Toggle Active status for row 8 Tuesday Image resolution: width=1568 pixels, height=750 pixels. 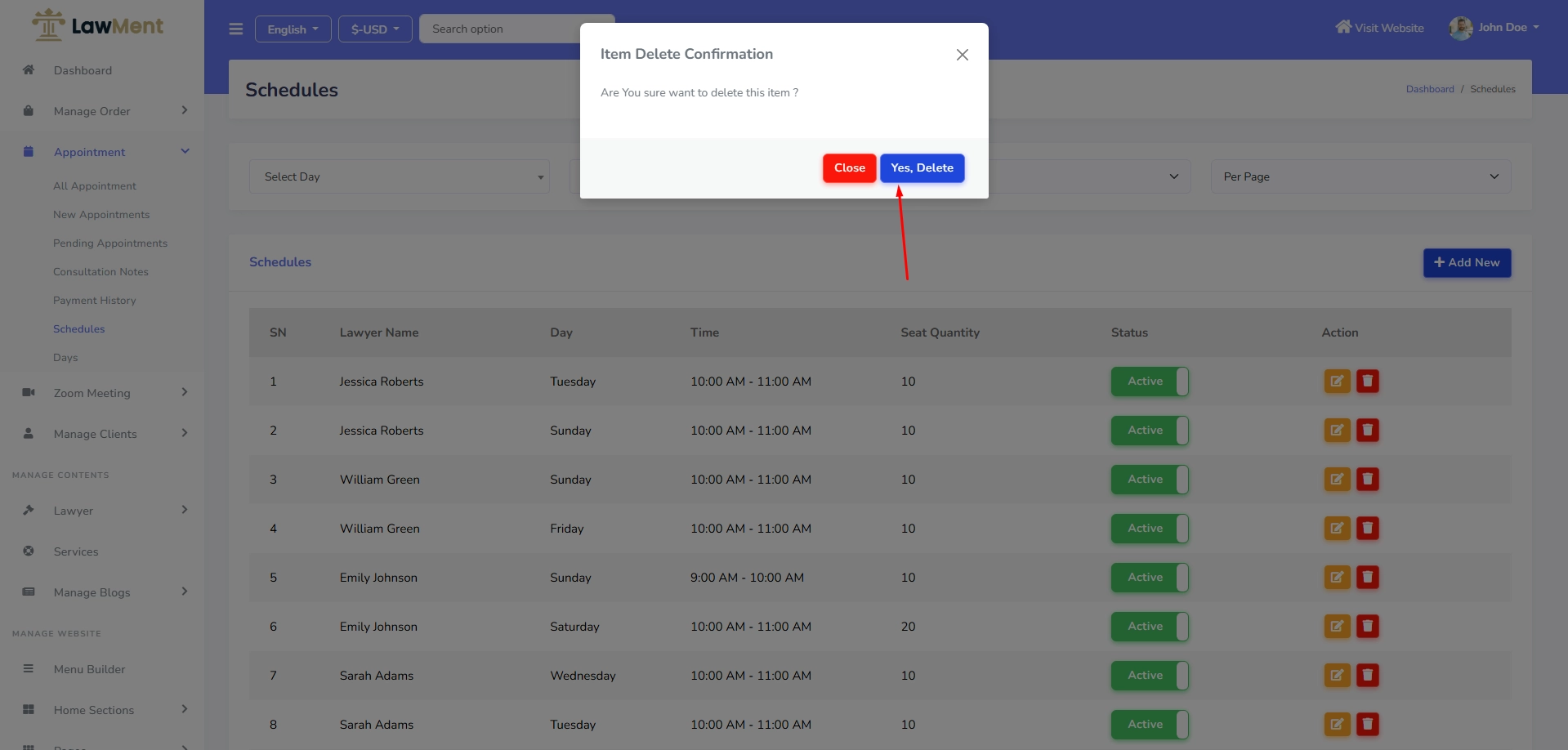1149,725
